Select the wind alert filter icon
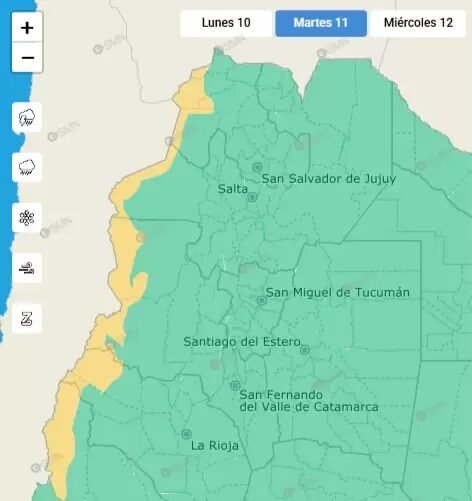This screenshot has height=501, width=472. tap(27, 268)
